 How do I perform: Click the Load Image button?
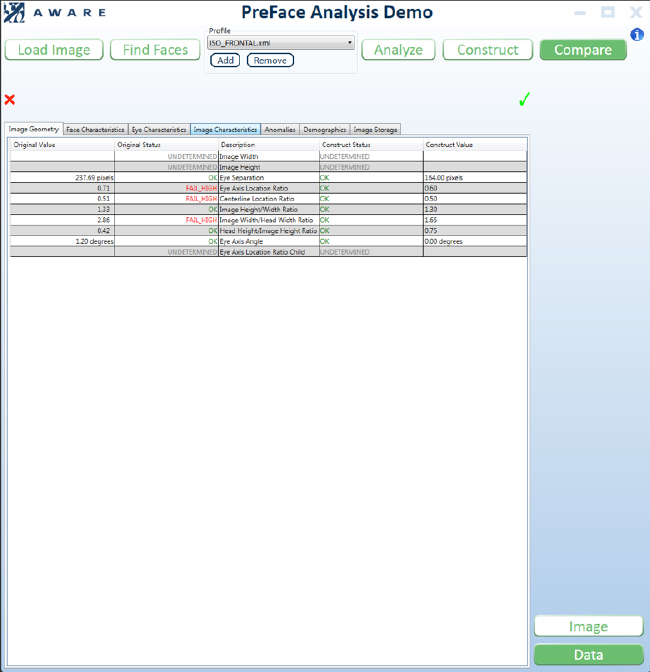pyautogui.click(x=54, y=50)
